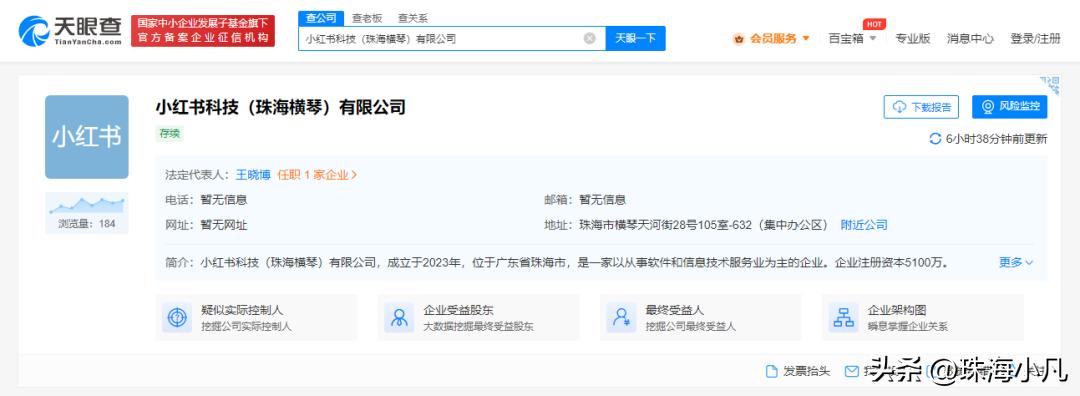Open 附近公司 link

[864, 225]
